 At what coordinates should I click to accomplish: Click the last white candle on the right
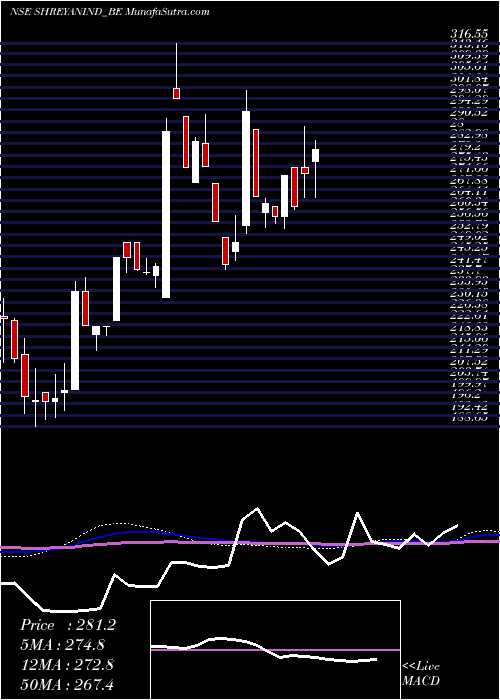[315, 155]
